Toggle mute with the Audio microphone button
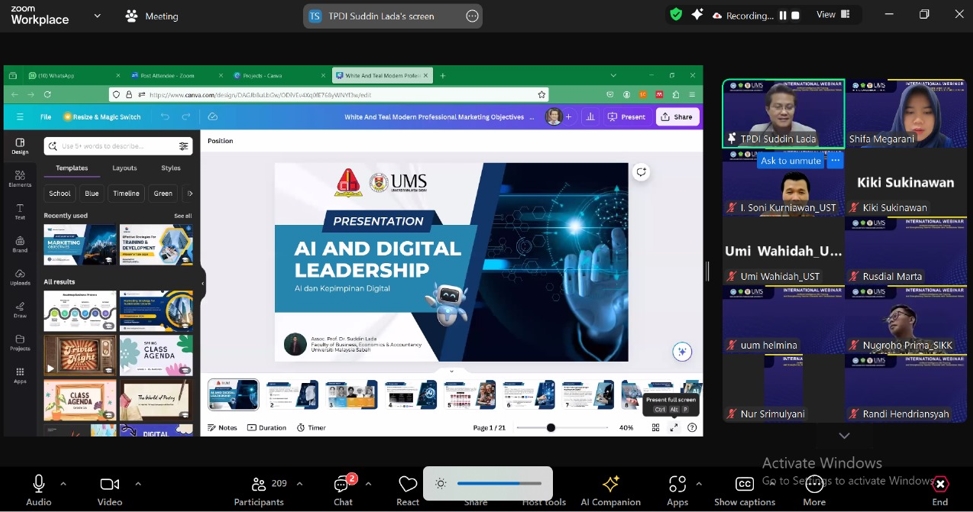 click(38, 490)
